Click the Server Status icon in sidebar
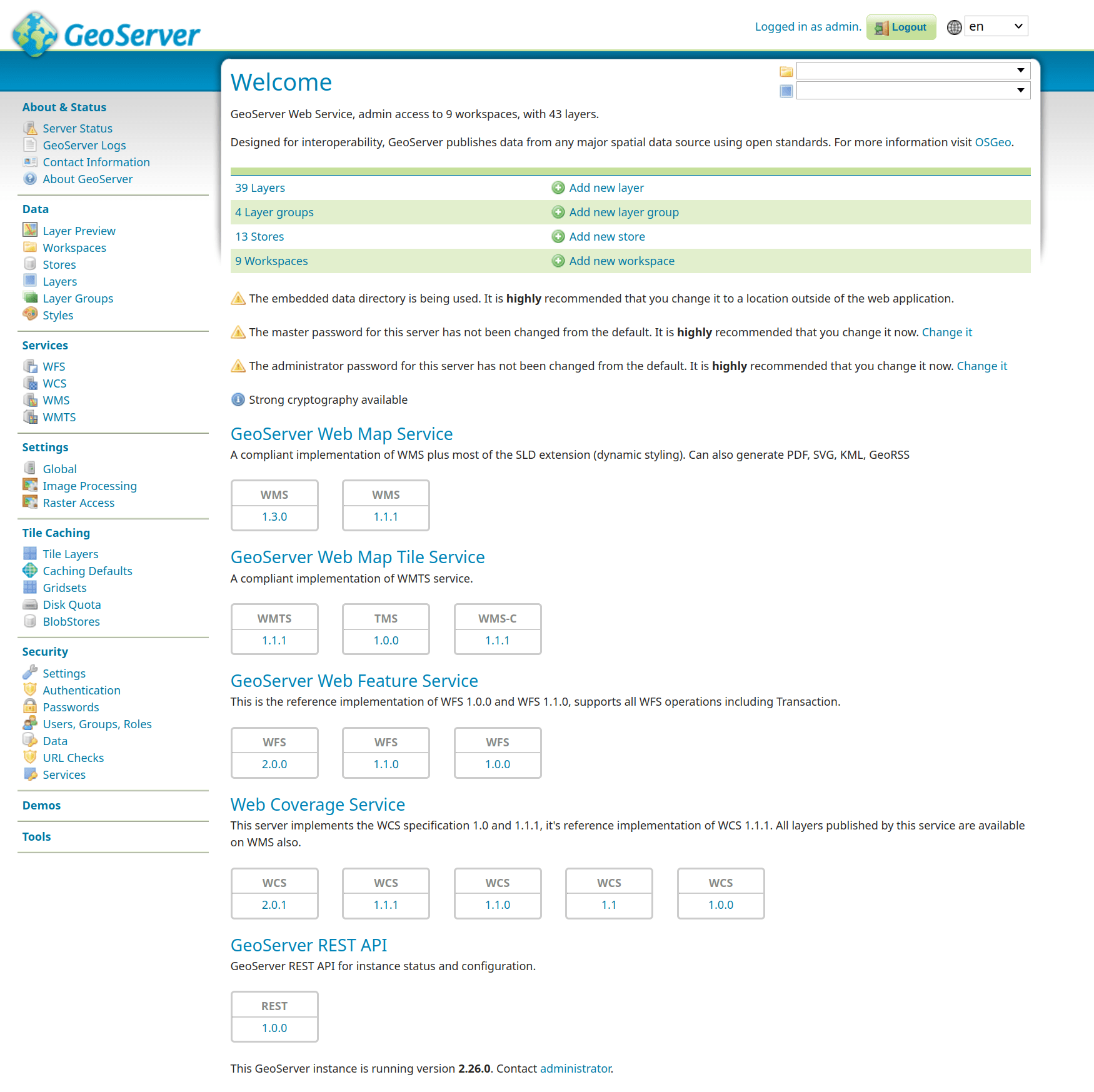The image size is (1094, 1092). pyautogui.click(x=30, y=128)
